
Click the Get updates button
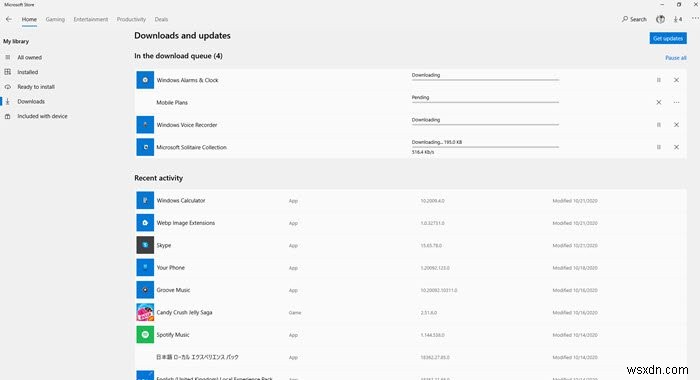click(668, 38)
